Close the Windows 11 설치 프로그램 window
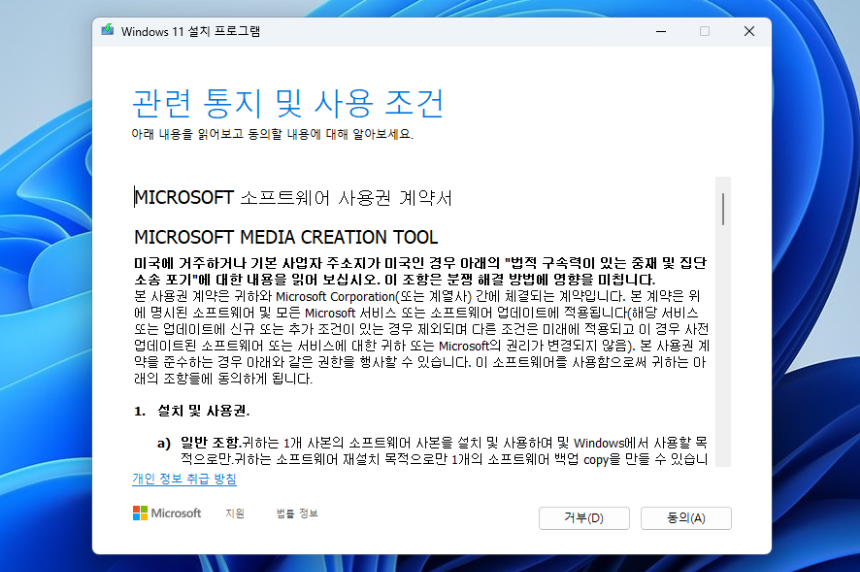The image size is (860, 572). 749,31
